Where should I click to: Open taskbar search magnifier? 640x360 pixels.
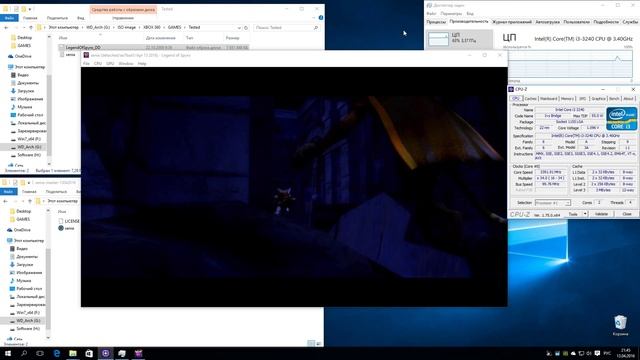24,353
